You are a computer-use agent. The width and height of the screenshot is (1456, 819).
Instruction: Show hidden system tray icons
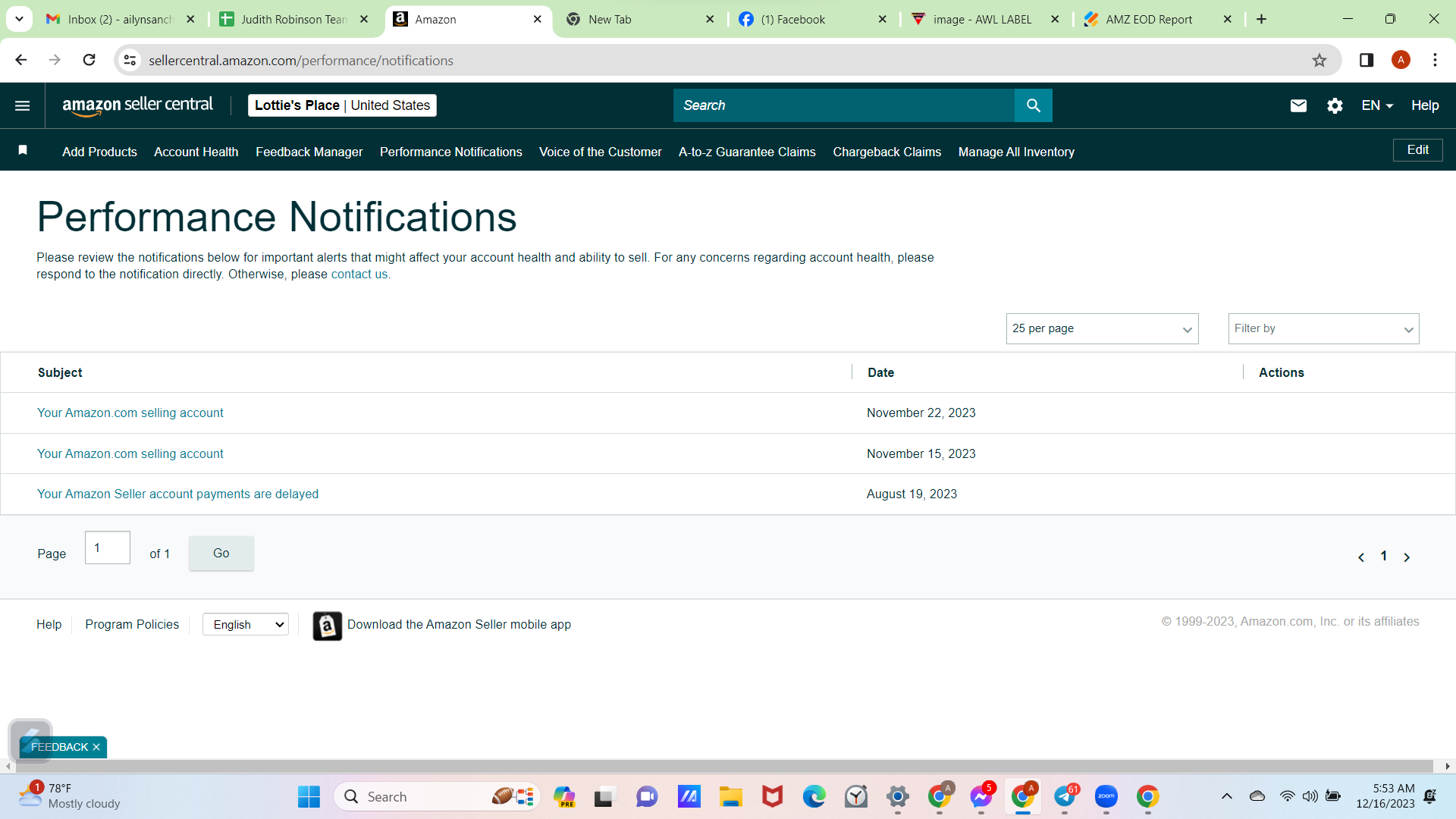coord(1226,796)
